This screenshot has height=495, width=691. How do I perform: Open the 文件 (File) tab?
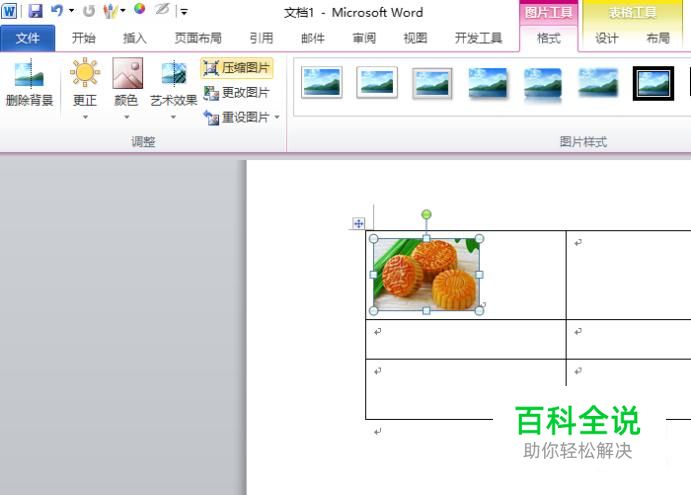click(28, 38)
